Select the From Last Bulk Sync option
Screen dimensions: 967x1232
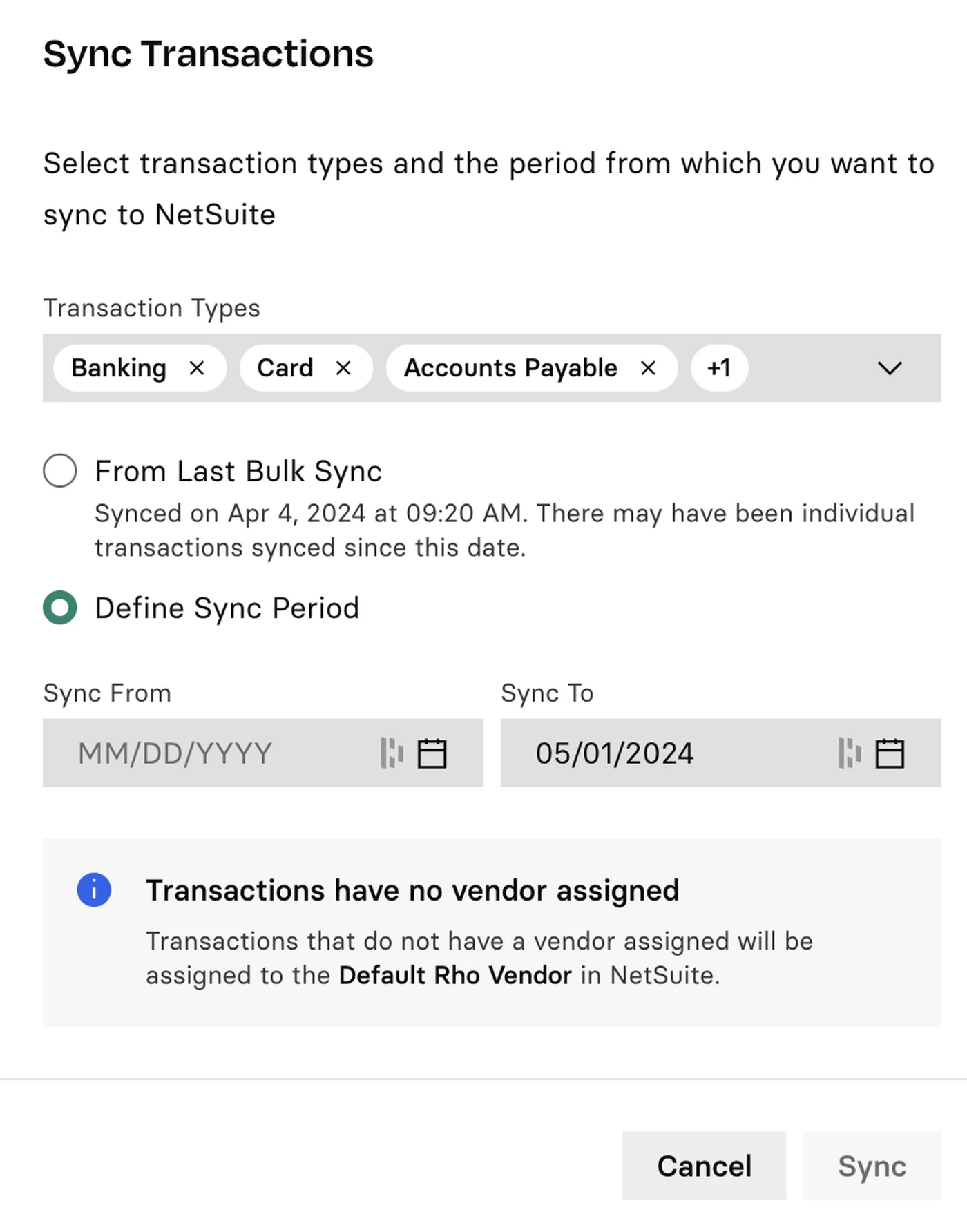point(60,470)
